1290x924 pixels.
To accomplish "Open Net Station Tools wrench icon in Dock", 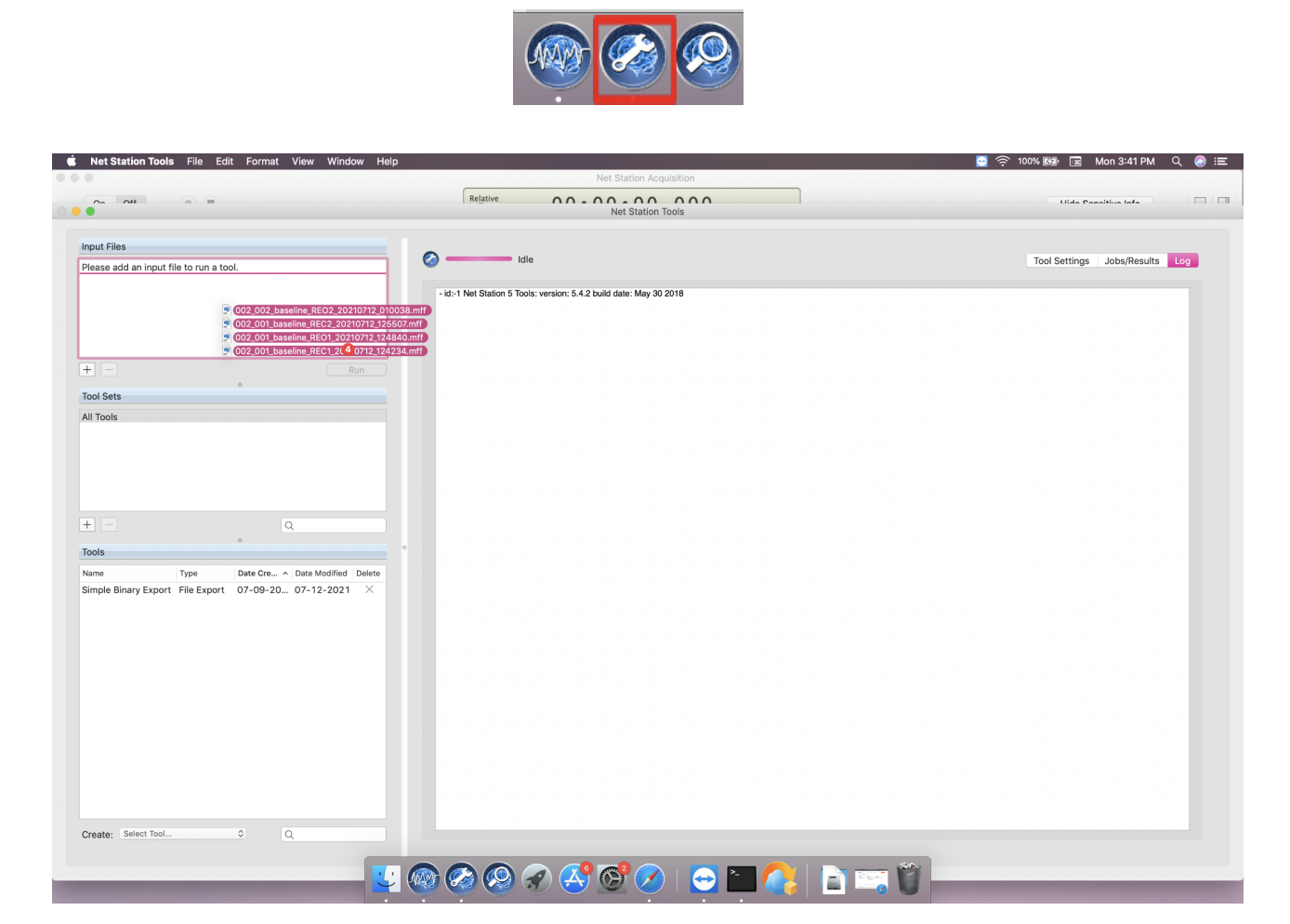I will (x=461, y=878).
